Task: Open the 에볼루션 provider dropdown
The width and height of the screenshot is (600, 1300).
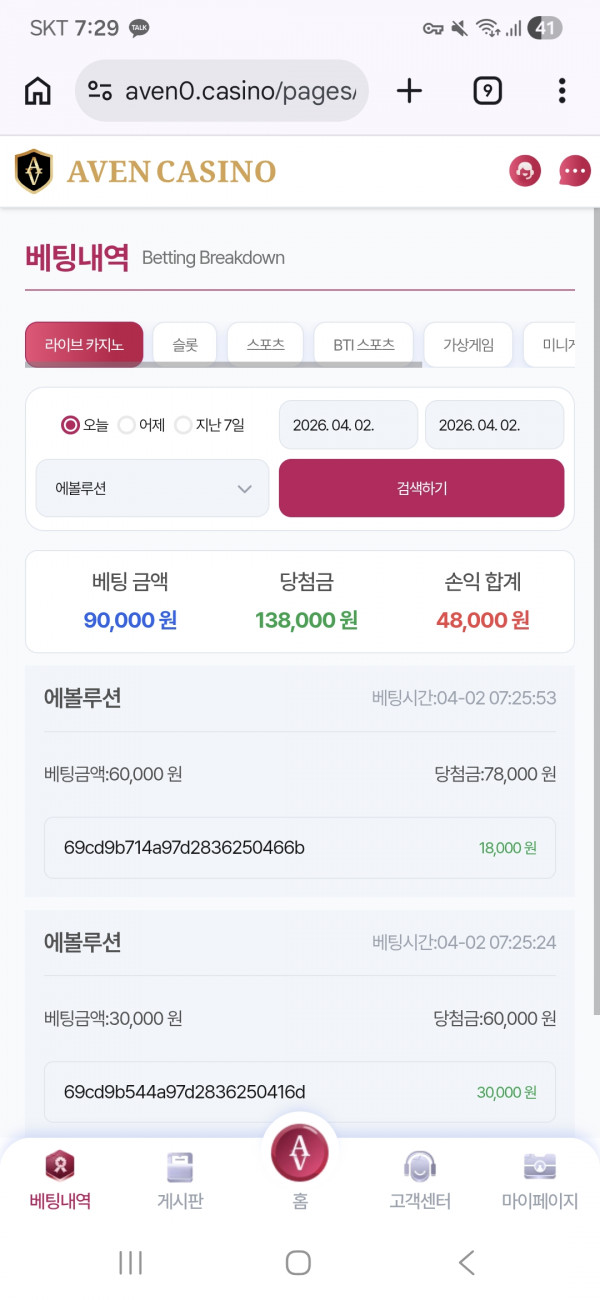Action: pyautogui.click(x=151, y=488)
